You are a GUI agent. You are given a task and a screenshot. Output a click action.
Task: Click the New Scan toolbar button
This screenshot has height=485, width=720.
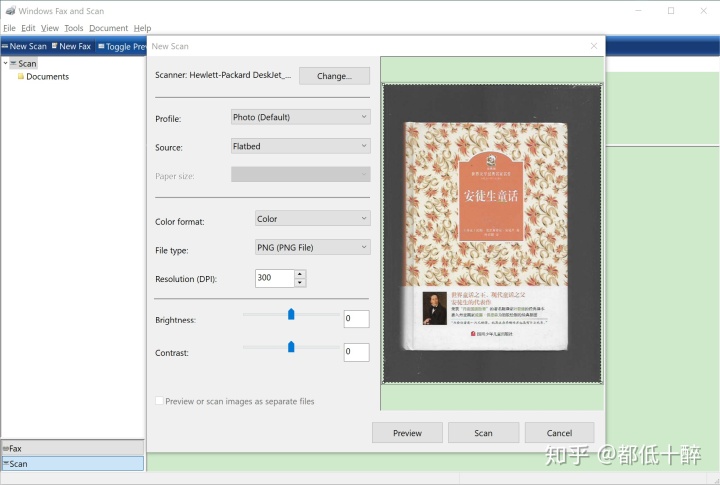(24, 46)
